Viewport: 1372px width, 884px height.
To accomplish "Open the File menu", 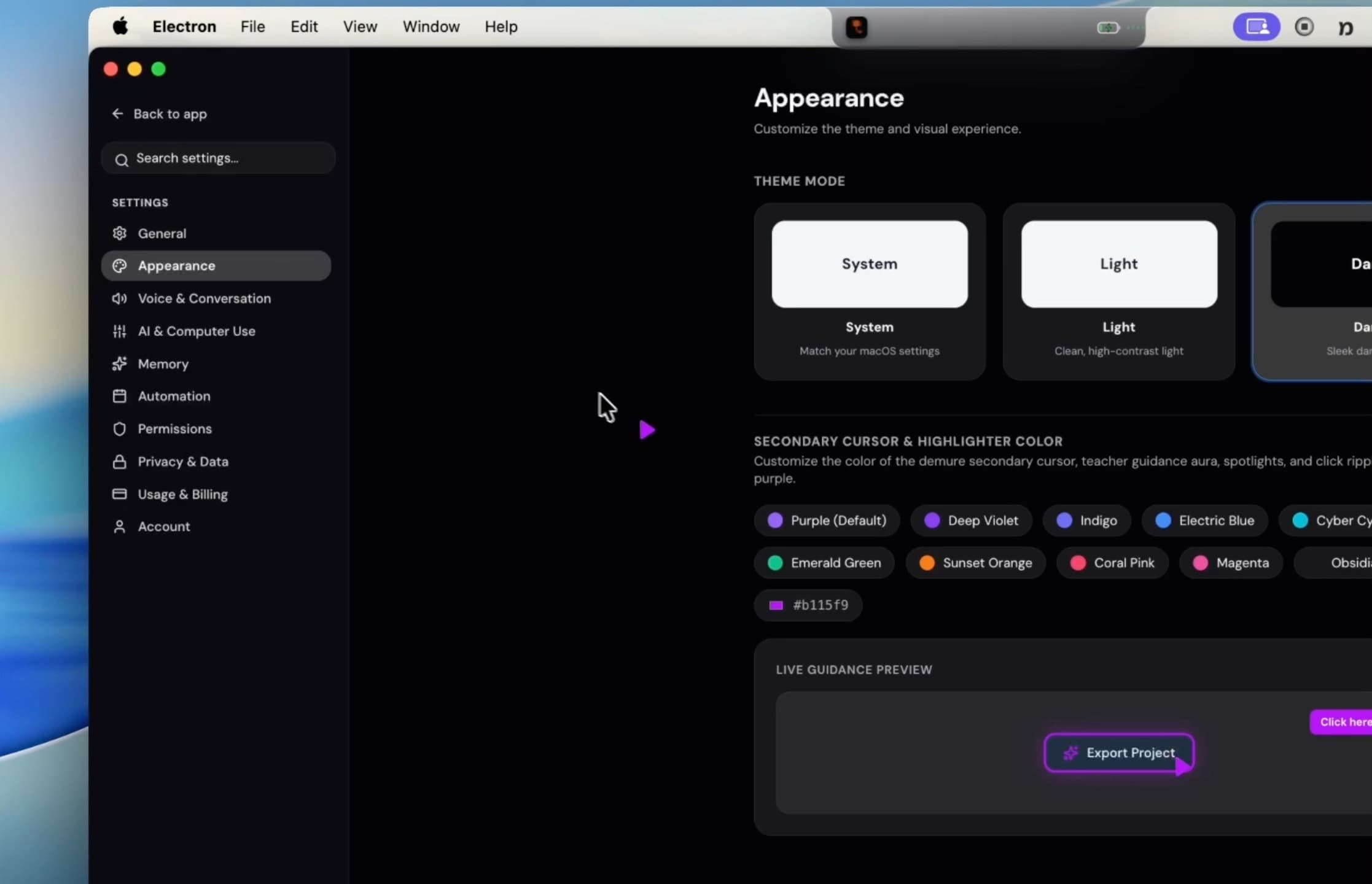I will [253, 26].
